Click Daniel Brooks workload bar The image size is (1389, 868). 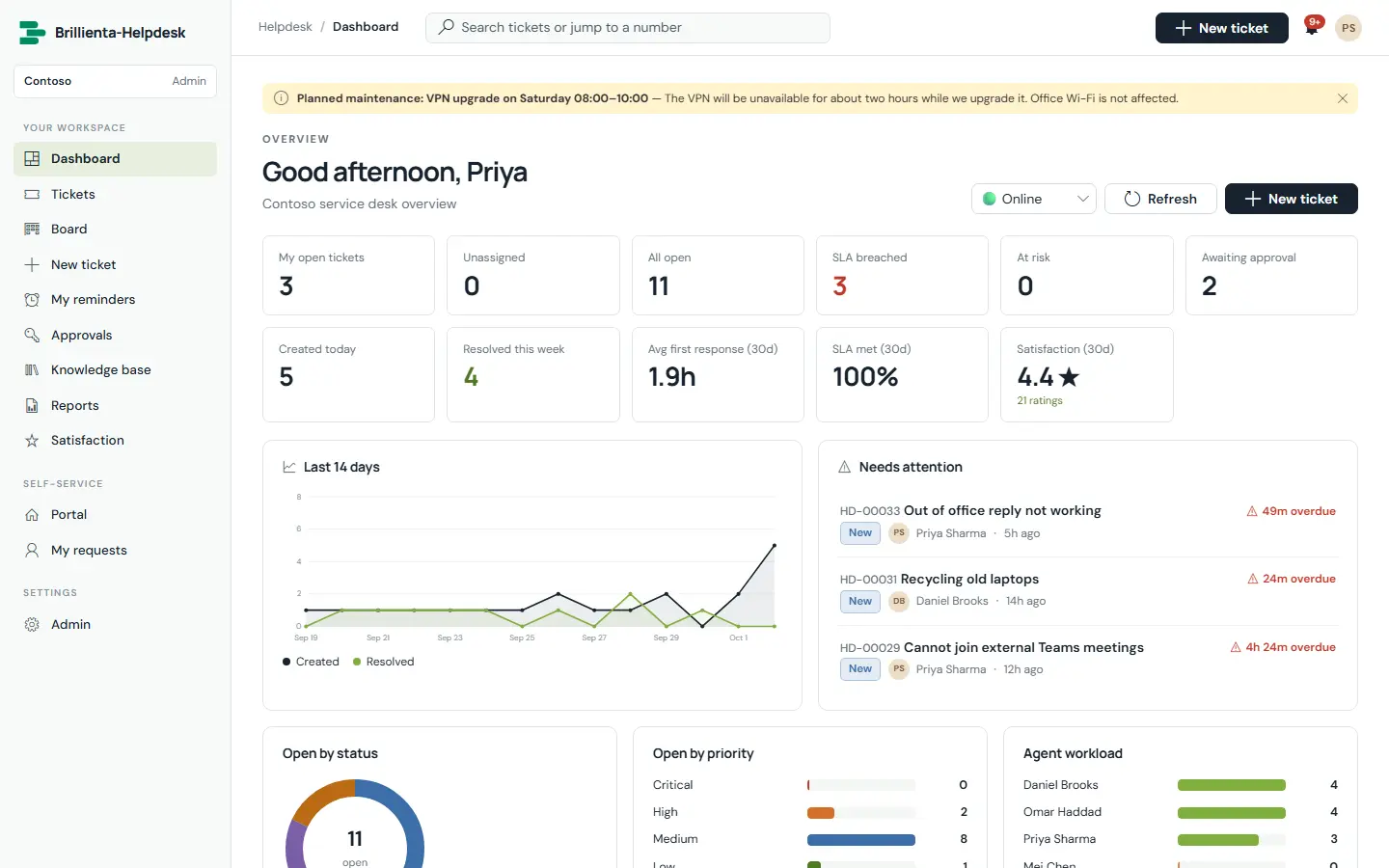click(x=1232, y=785)
